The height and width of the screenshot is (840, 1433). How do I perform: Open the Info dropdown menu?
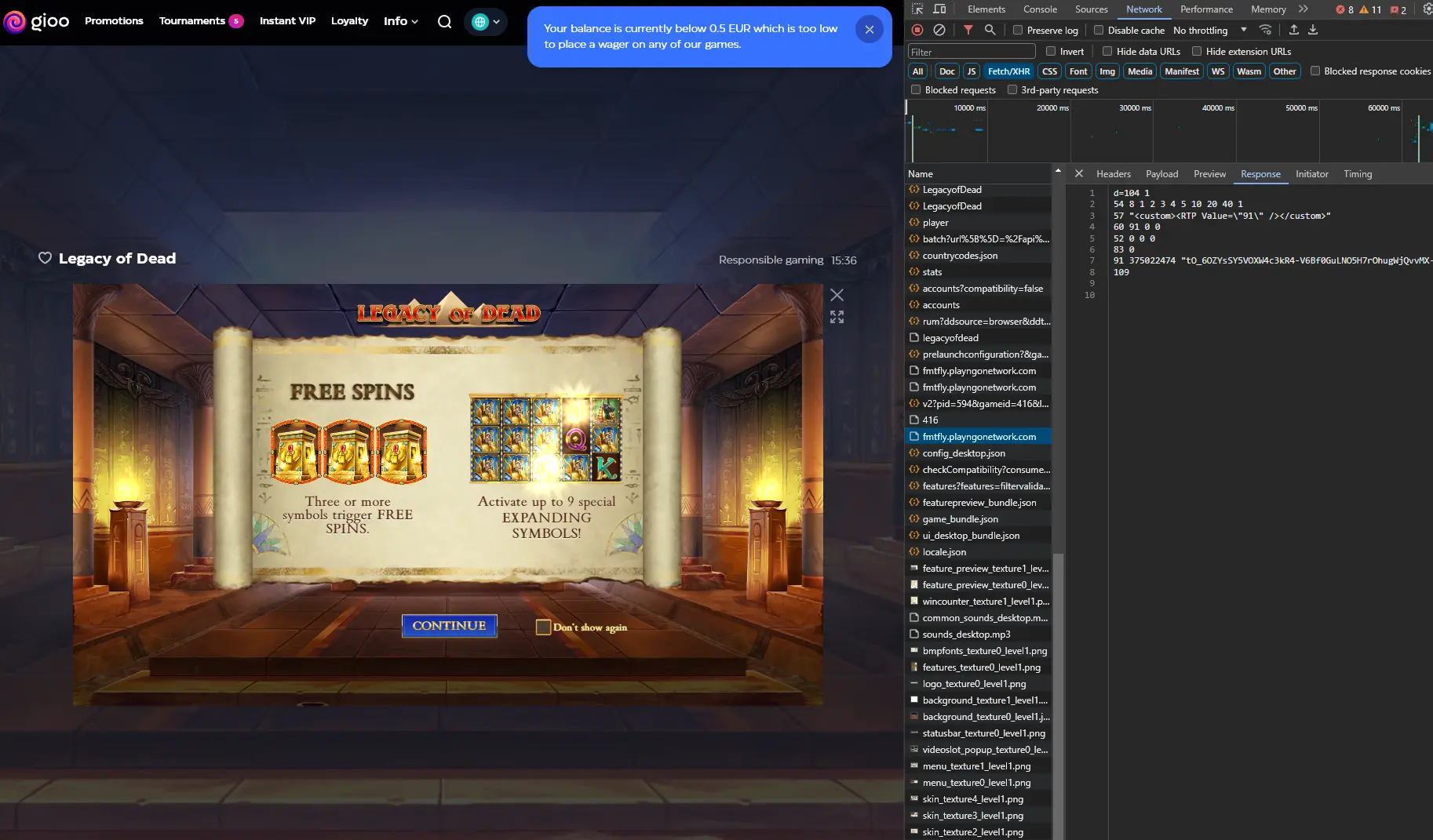click(401, 21)
